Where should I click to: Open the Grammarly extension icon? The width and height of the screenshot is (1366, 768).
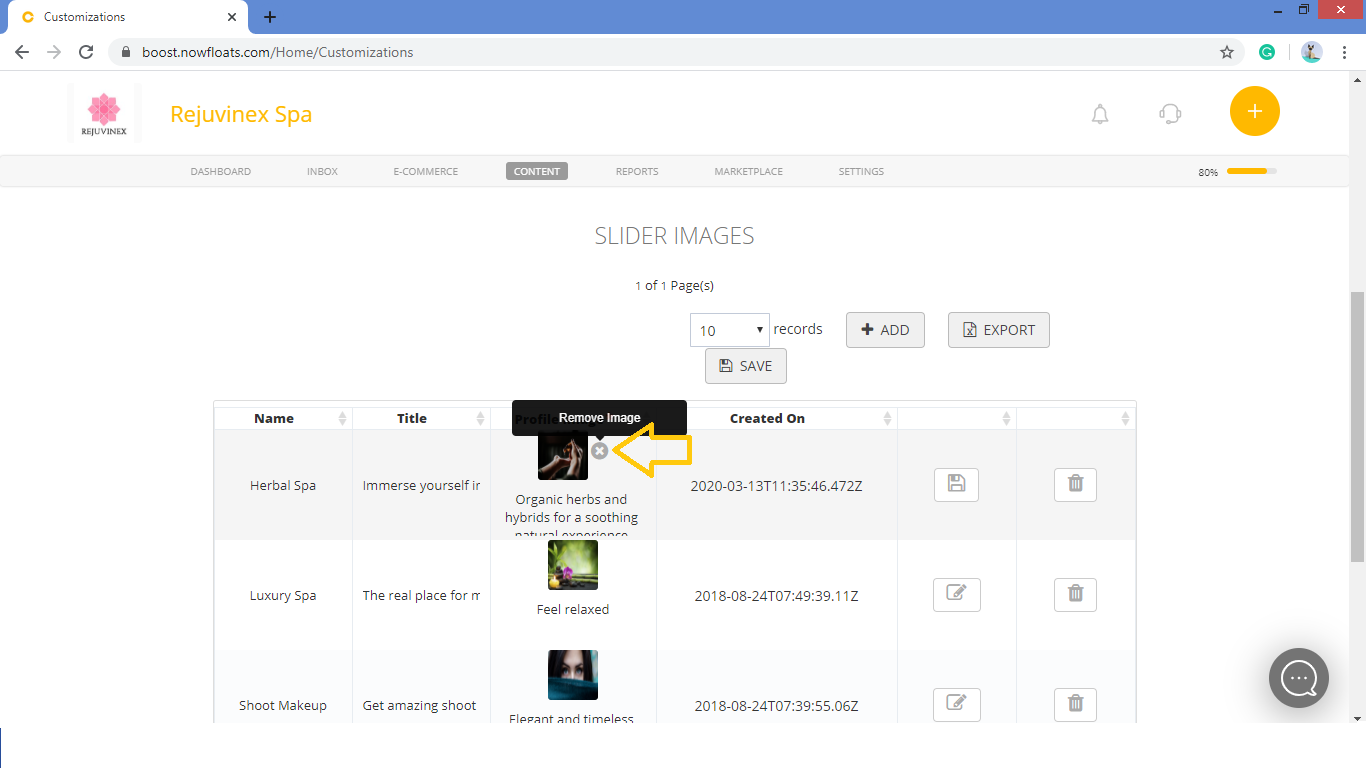pyautogui.click(x=1267, y=52)
